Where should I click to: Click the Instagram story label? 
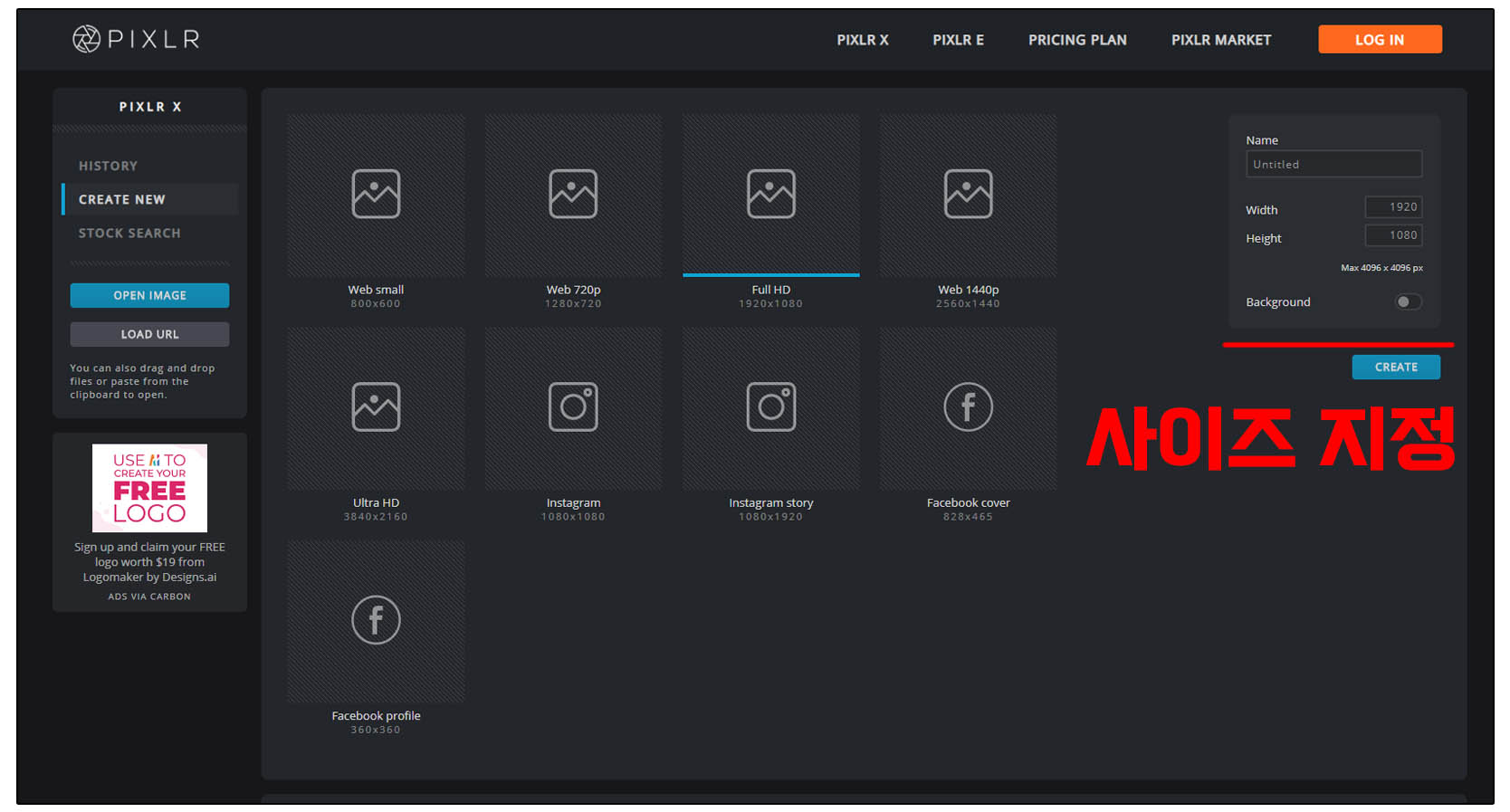click(x=770, y=502)
